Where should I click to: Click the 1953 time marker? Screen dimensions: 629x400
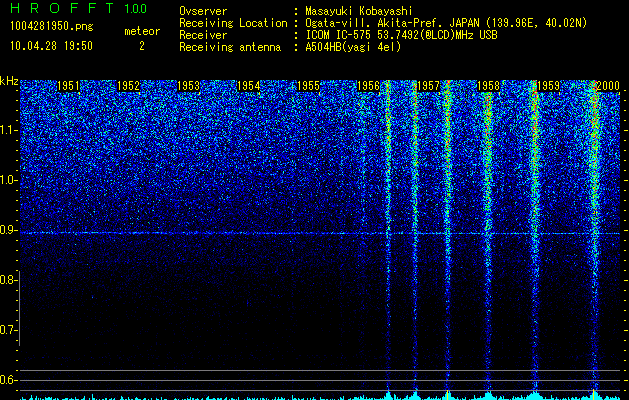[189, 85]
